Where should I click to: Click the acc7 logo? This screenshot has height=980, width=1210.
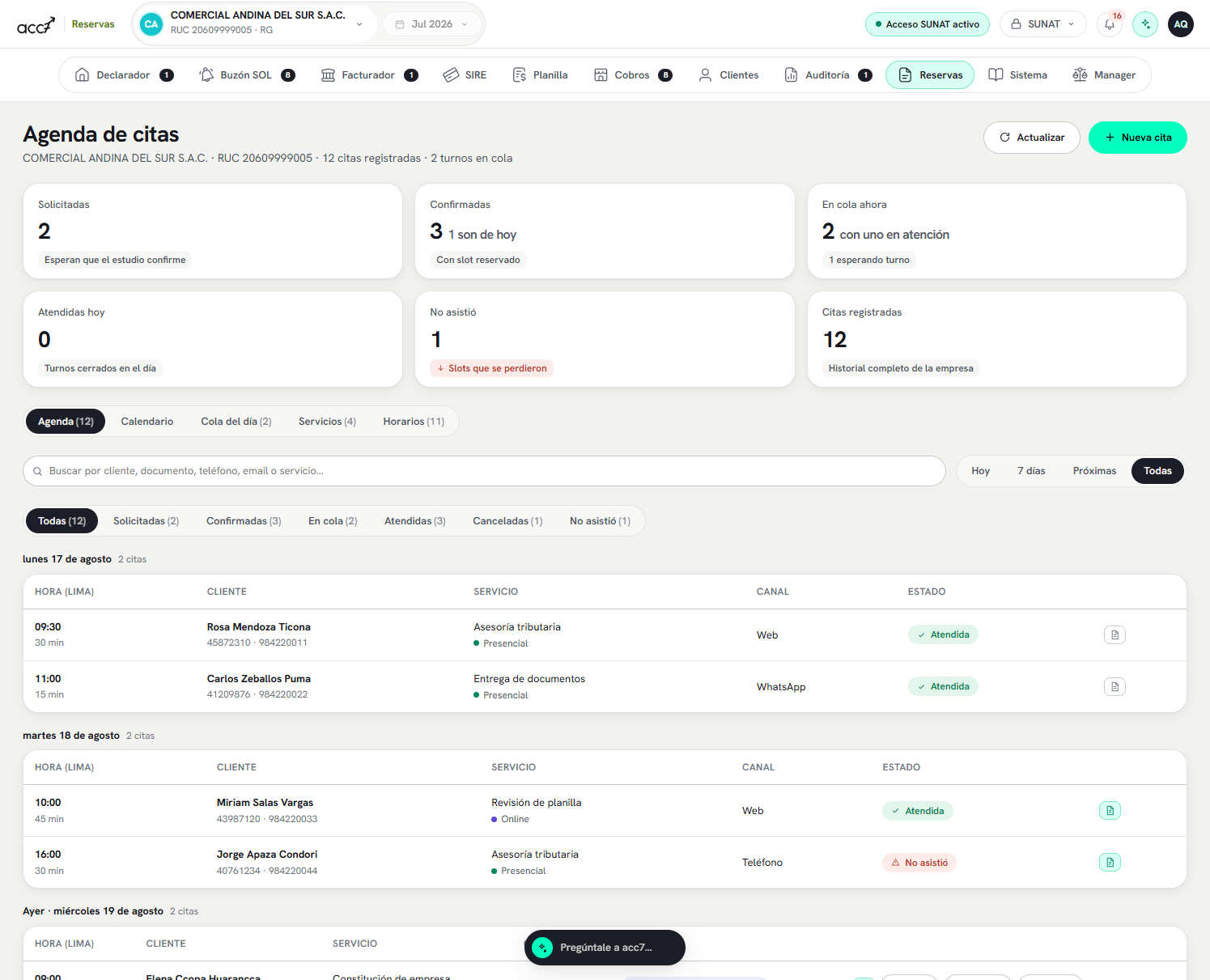click(x=36, y=25)
